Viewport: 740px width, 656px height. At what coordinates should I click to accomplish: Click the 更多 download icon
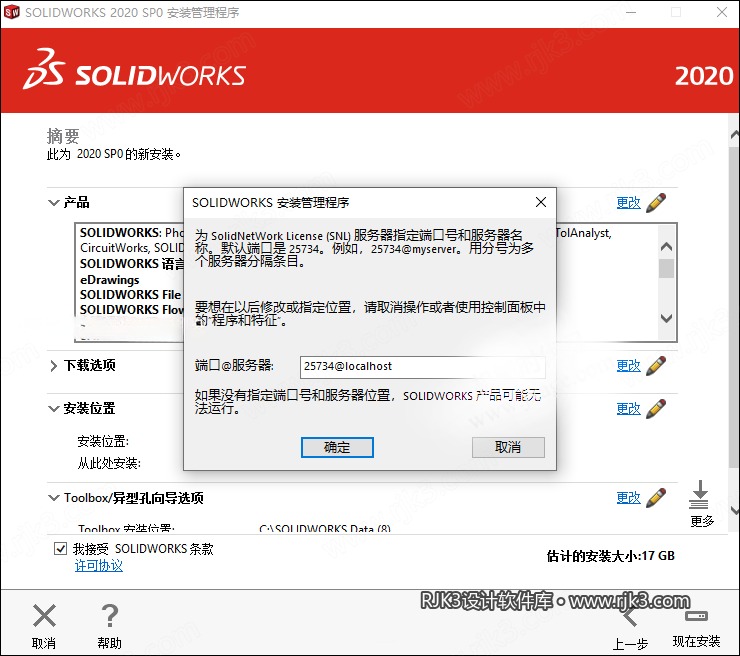[700, 495]
